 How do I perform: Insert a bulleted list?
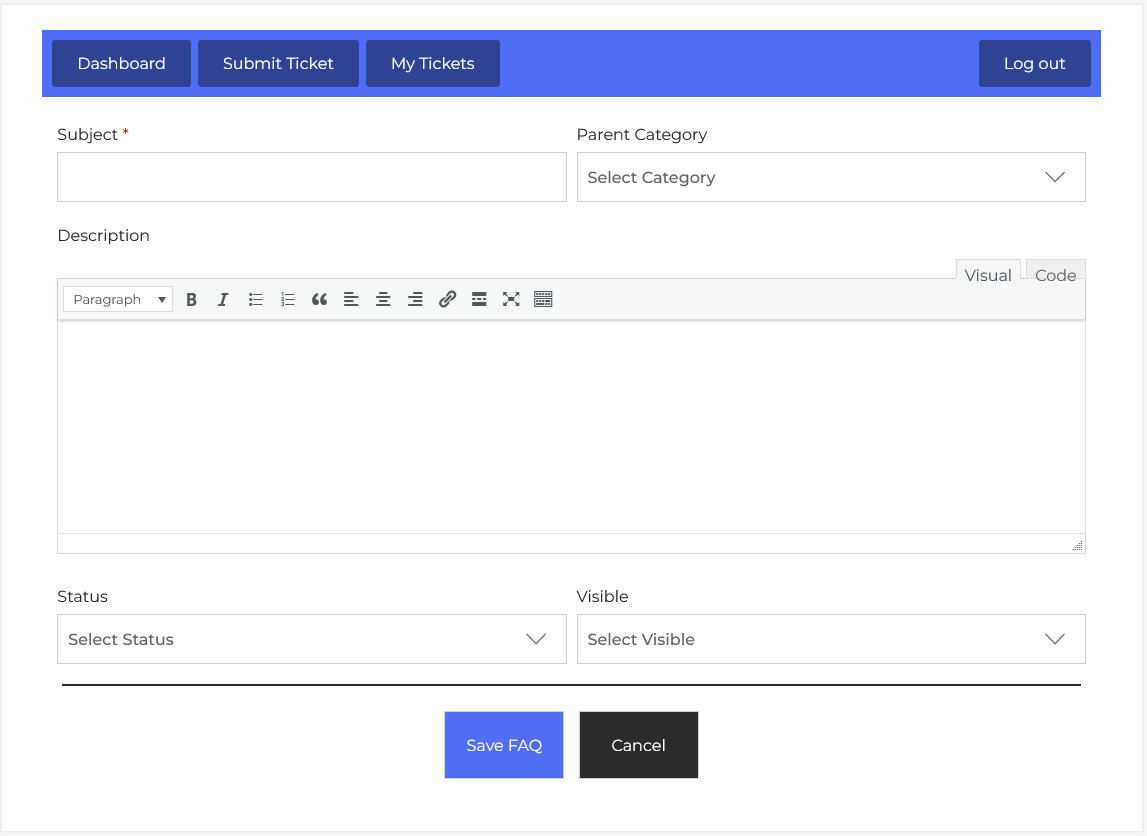[x=256, y=299]
